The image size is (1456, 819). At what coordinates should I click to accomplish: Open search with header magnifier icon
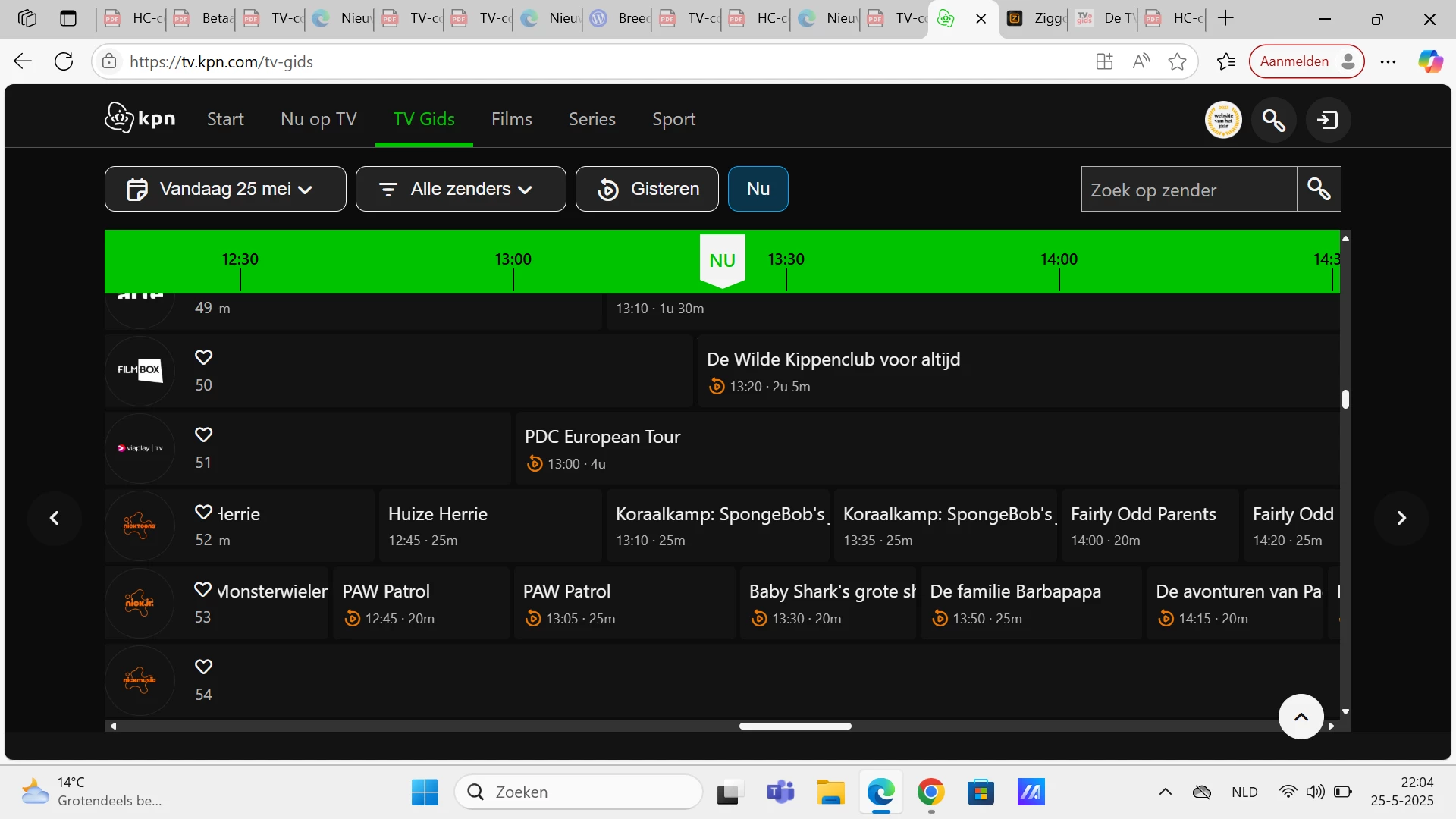pos(1273,120)
